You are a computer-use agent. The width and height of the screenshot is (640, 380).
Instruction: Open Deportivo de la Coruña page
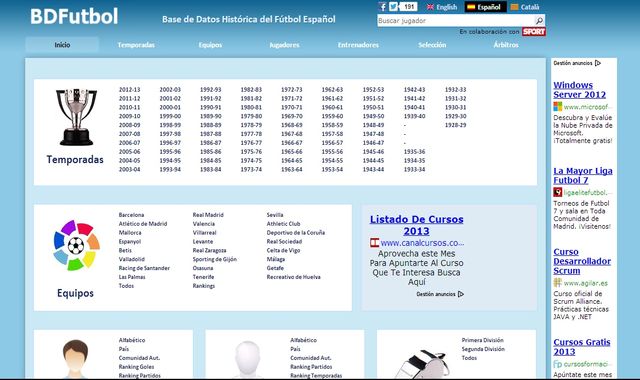click(x=296, y=233)
